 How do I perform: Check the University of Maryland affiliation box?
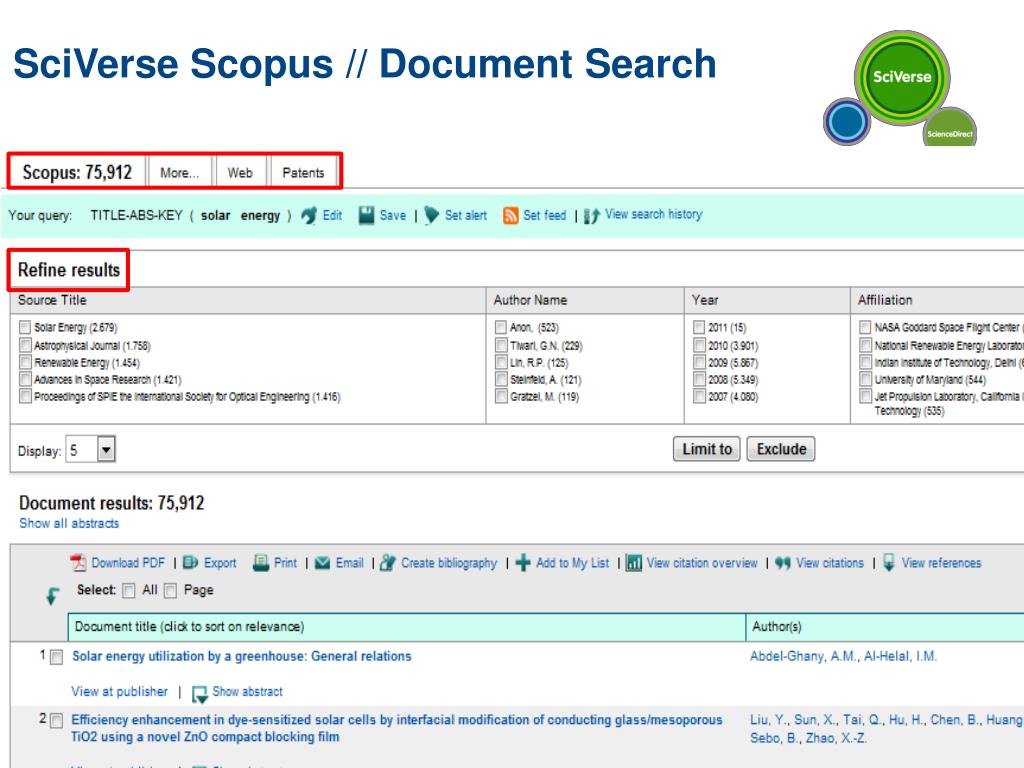865,379
